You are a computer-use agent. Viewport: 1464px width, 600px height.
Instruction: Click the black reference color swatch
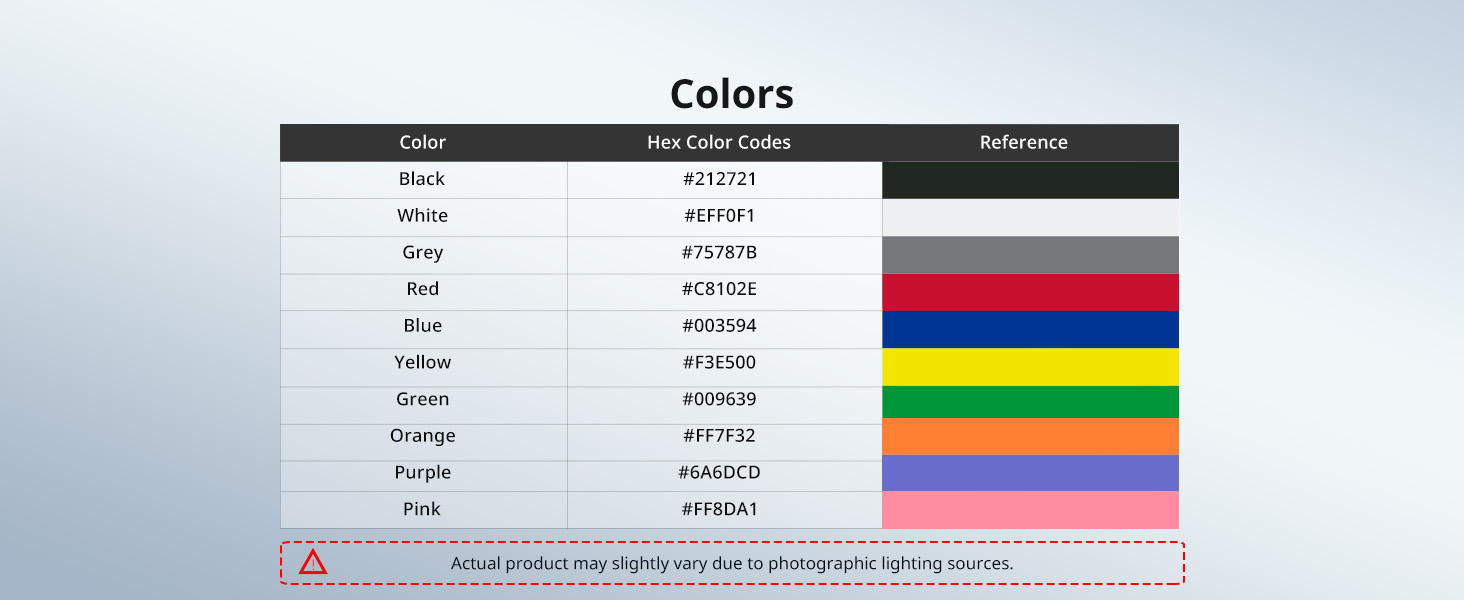click(1030, 180)
